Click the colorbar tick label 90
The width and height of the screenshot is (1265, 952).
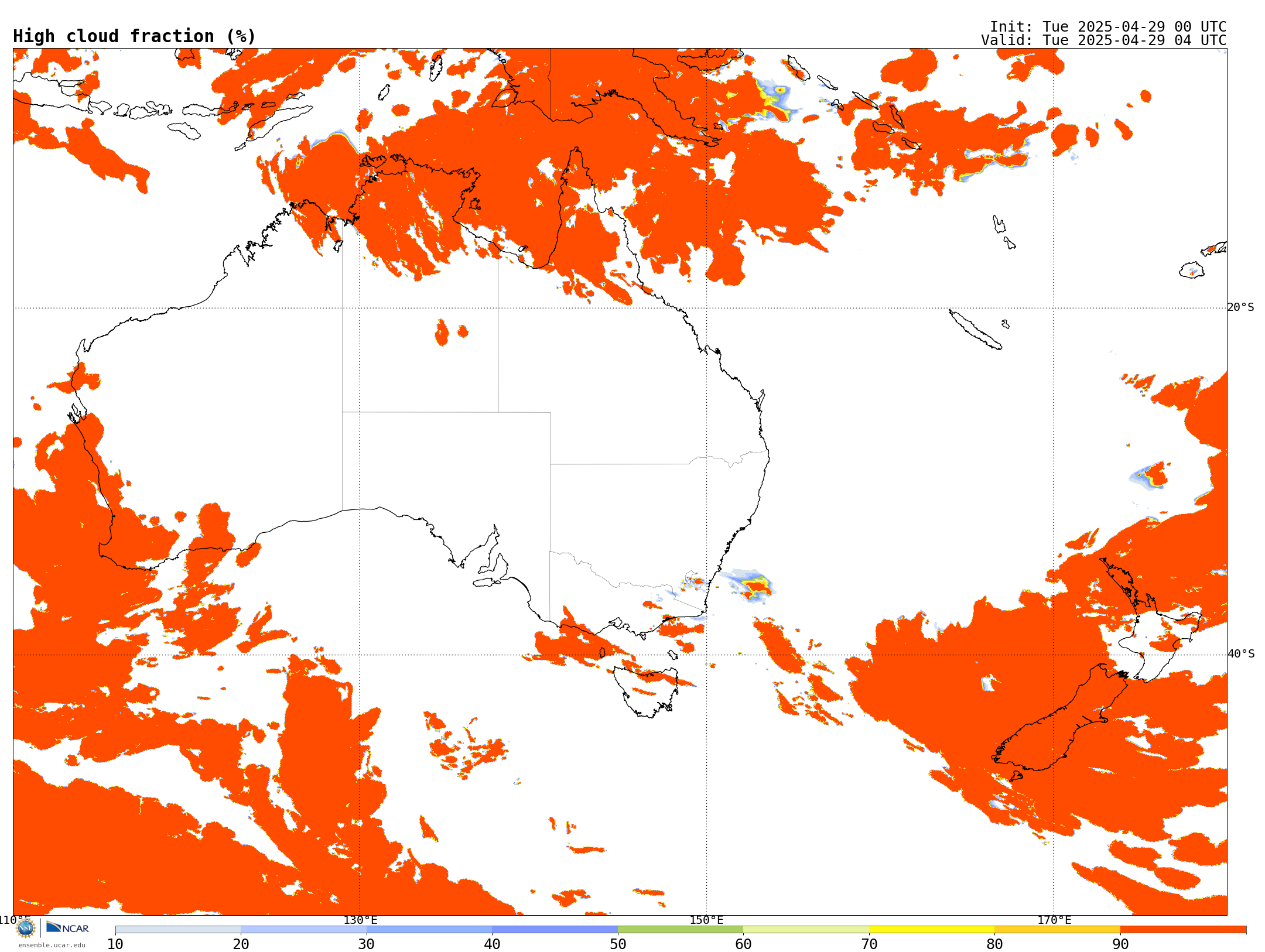point(1120,944)
